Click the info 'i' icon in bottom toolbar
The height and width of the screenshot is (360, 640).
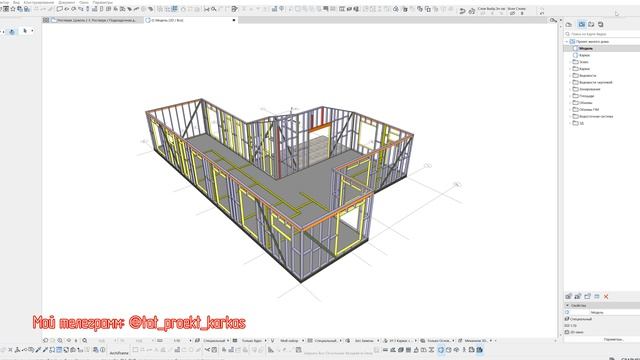[x=103, y=350]
